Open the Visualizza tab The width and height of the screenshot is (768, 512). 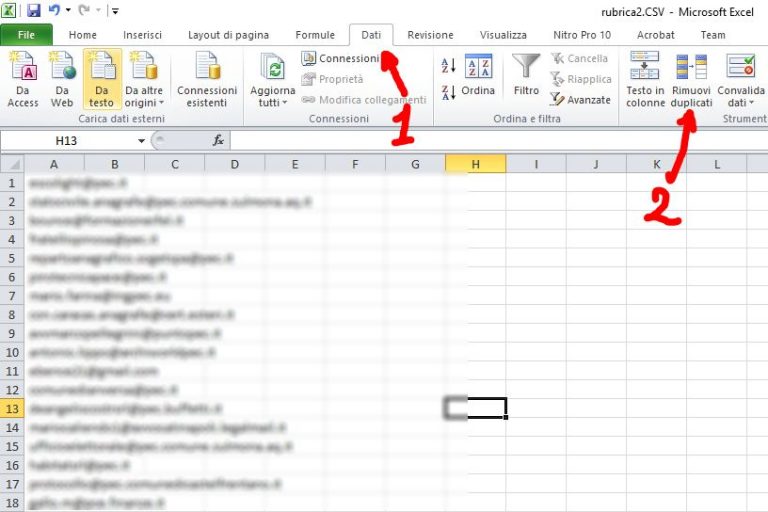click(503, 35)
